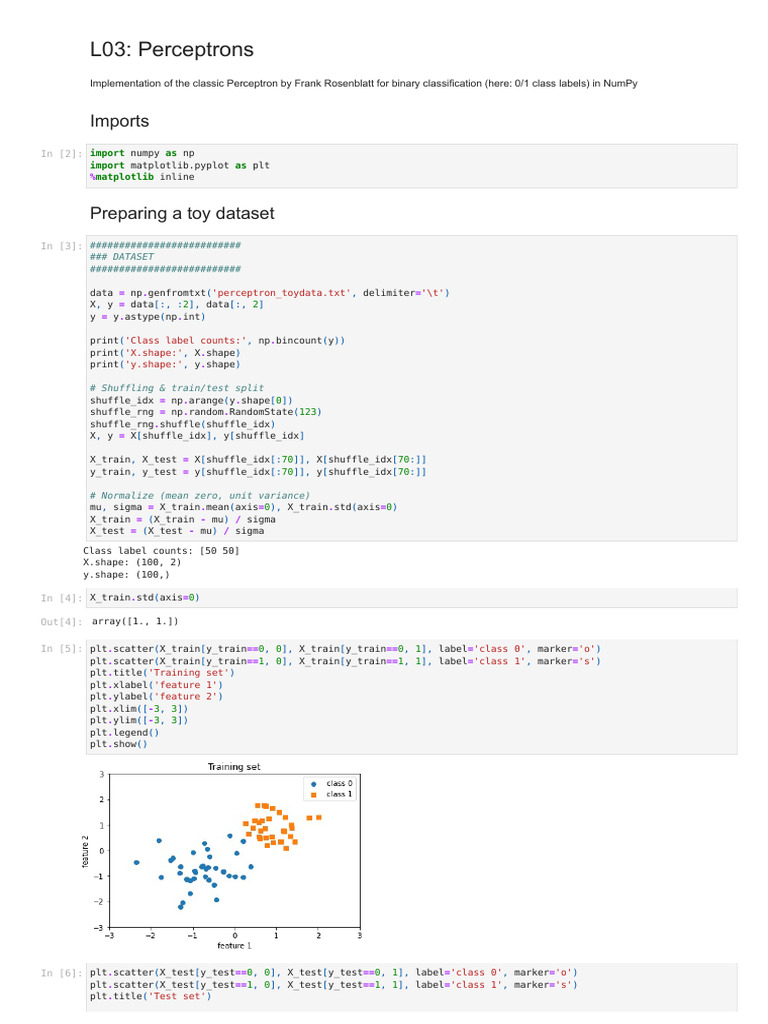Image resolution: width=768 pixels, height=1024 pixels.
Task: Click the 'import matplotlib.pyplot as plt' line
Action: coord(180,166)
